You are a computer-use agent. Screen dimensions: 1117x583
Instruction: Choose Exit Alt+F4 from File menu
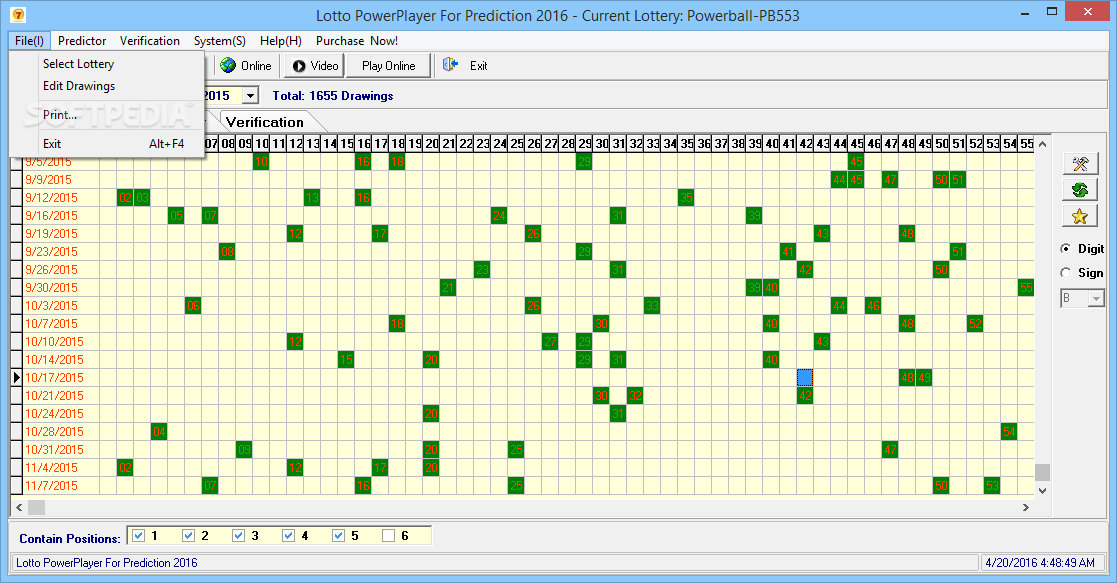point(107,144)
